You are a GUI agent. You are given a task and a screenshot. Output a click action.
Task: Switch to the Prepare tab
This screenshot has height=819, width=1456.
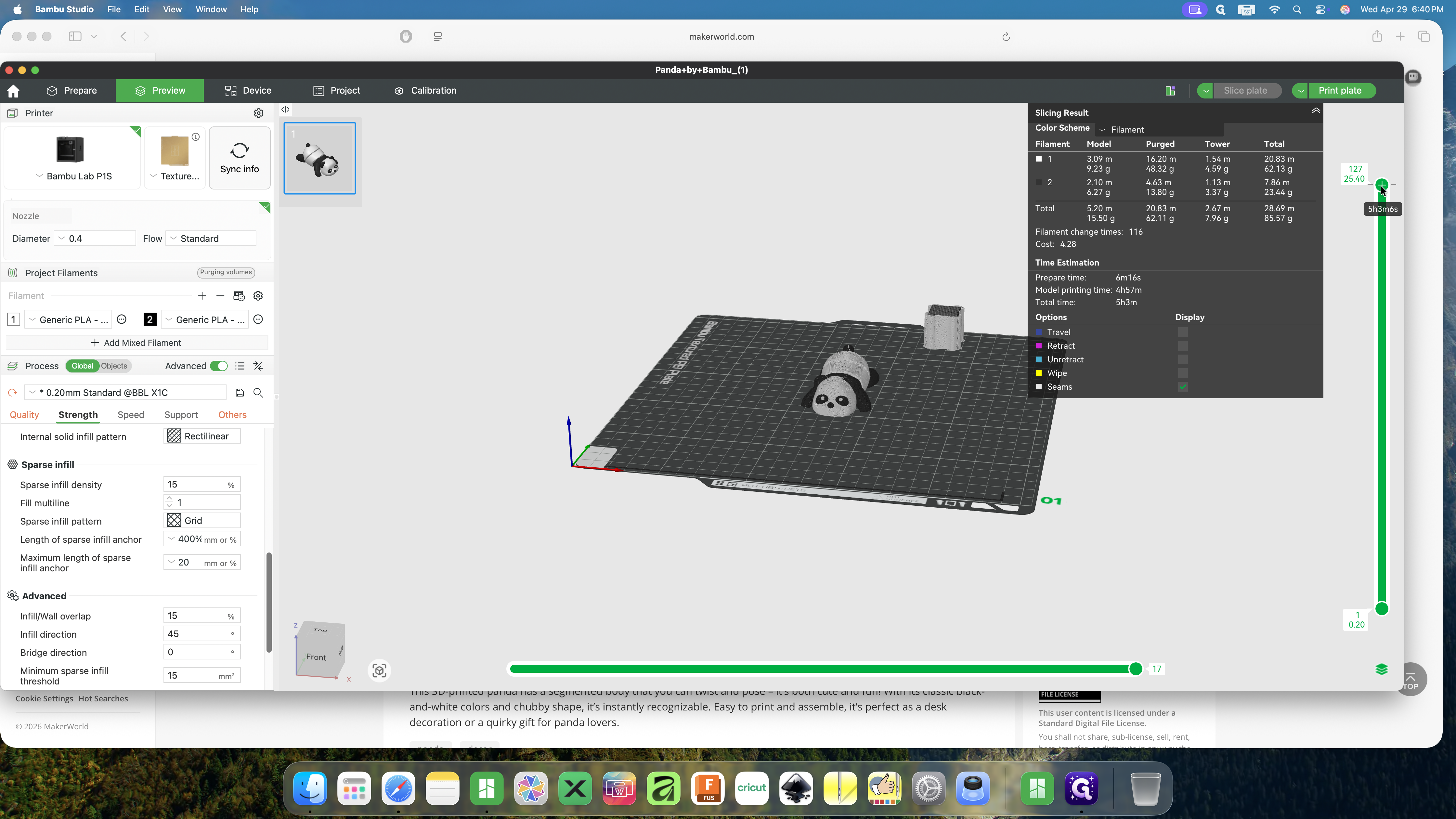(71, 91)
